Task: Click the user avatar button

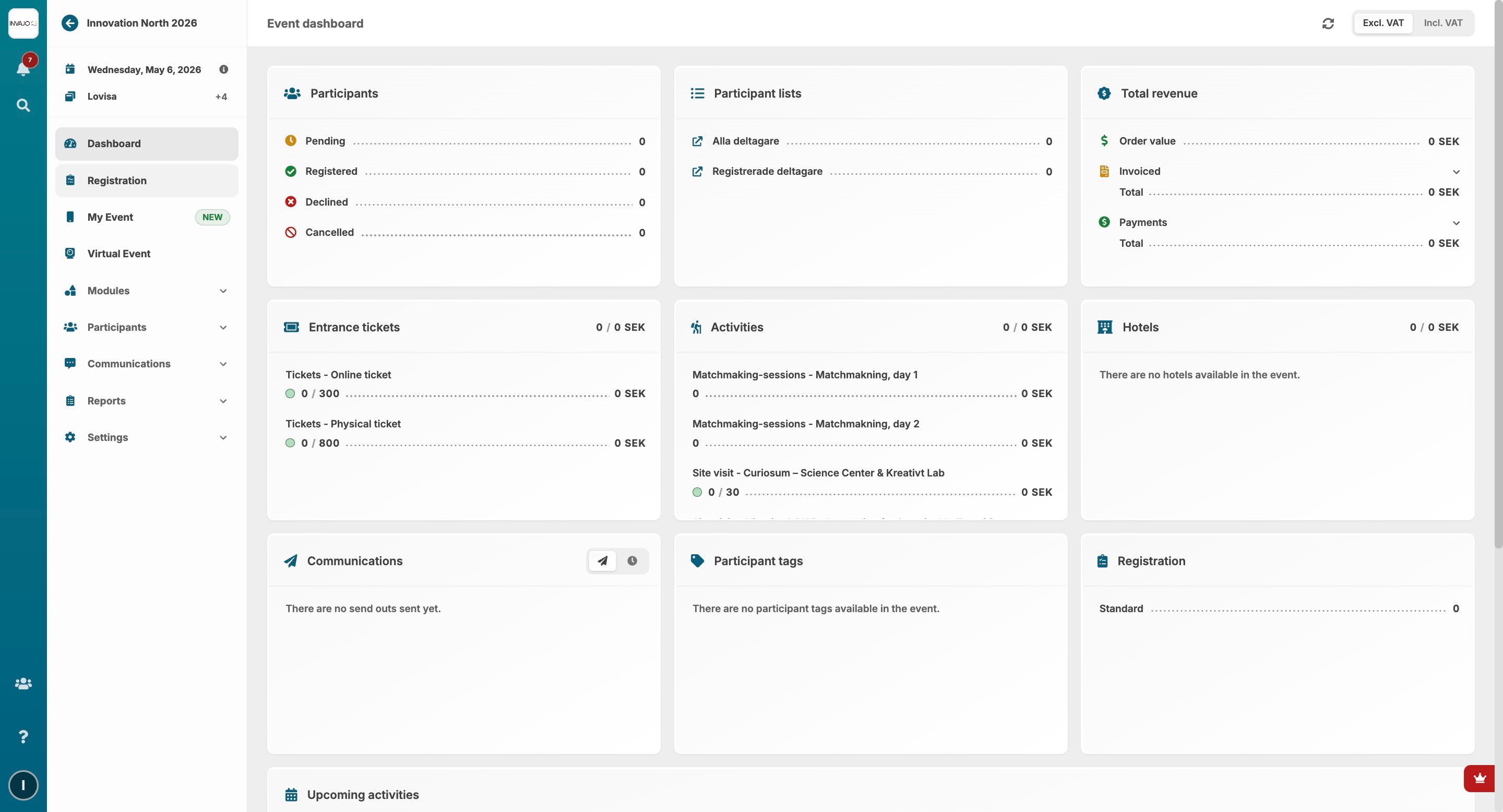Action: [x=23, y=785]
